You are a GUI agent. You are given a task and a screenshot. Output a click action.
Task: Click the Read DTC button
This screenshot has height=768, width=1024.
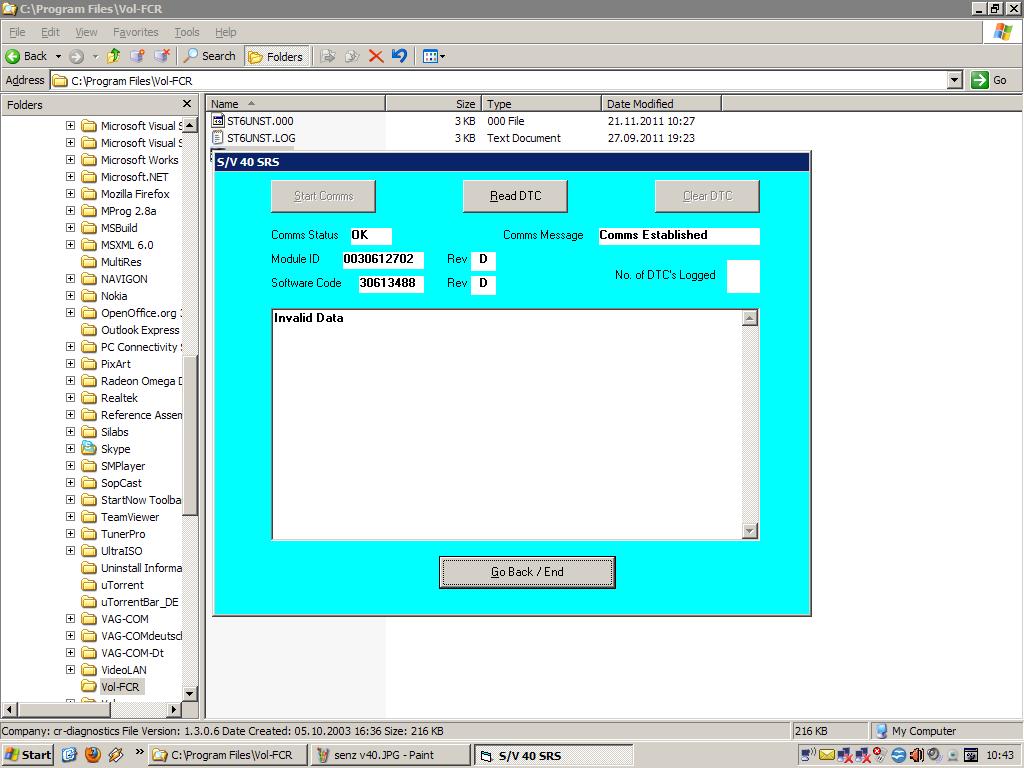click(x=515, y=196)
